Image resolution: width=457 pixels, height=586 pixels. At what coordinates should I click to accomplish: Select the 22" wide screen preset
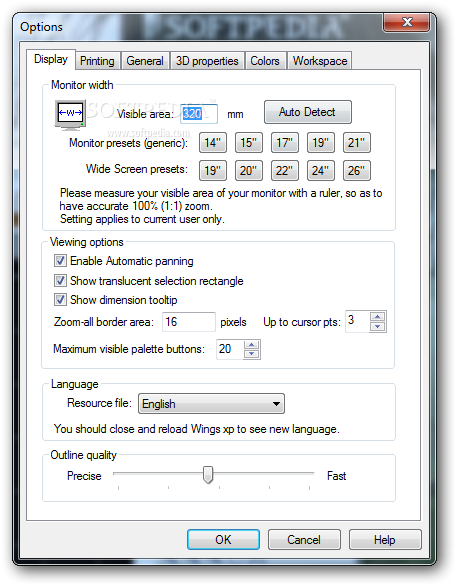284,170
